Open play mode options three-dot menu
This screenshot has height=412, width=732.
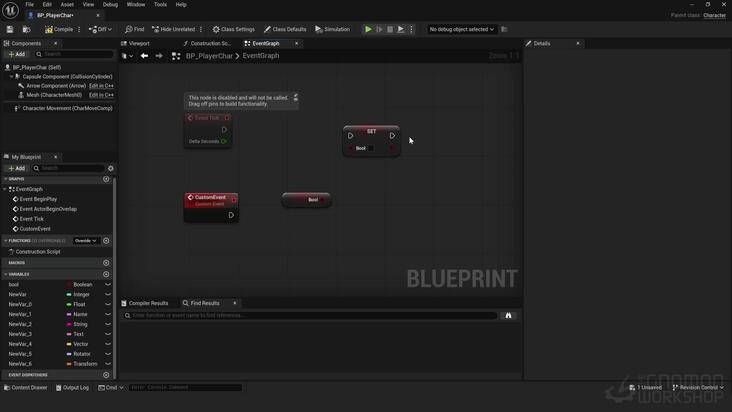(x=411, y=29)
